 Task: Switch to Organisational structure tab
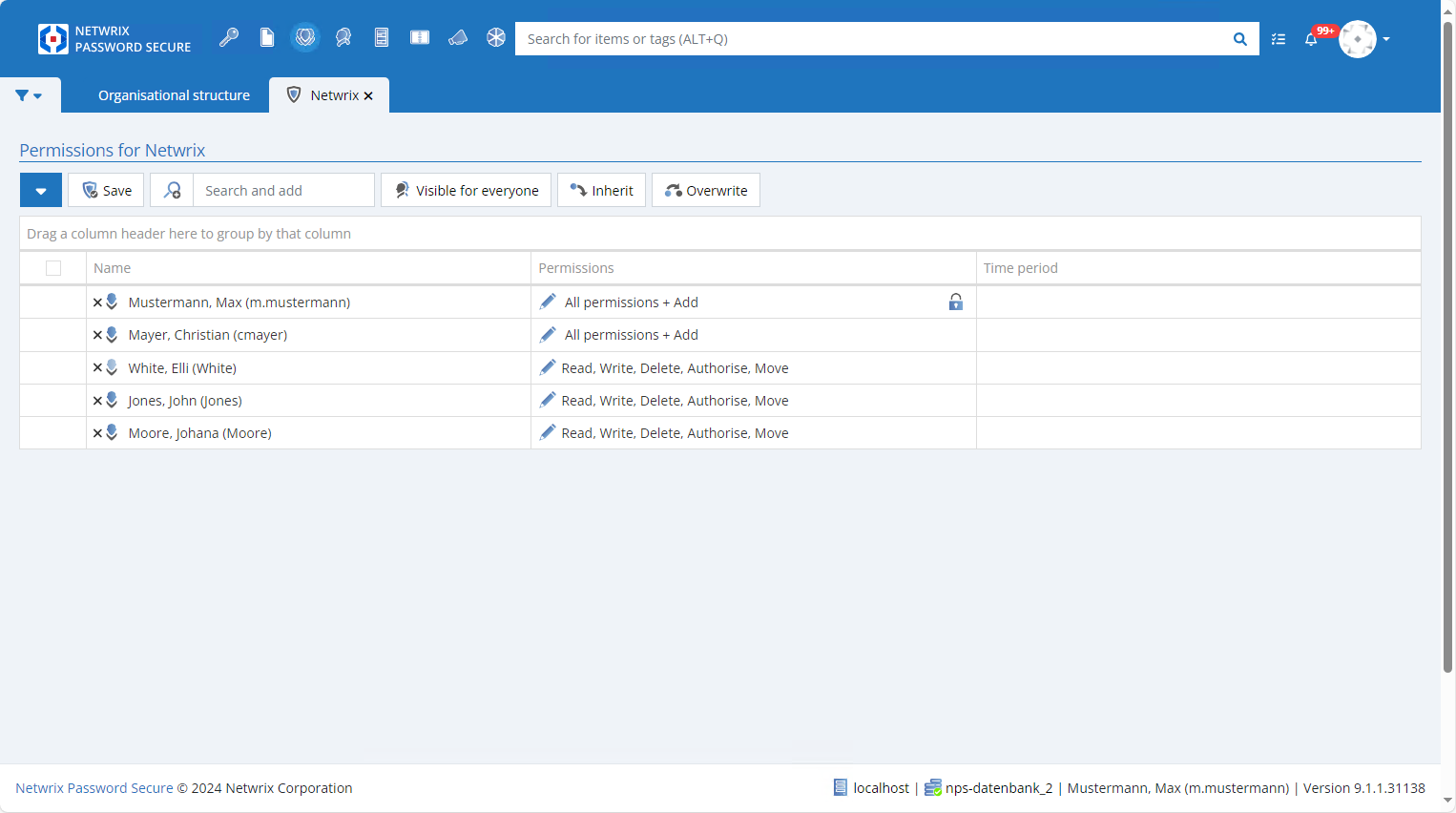point(174,95)
